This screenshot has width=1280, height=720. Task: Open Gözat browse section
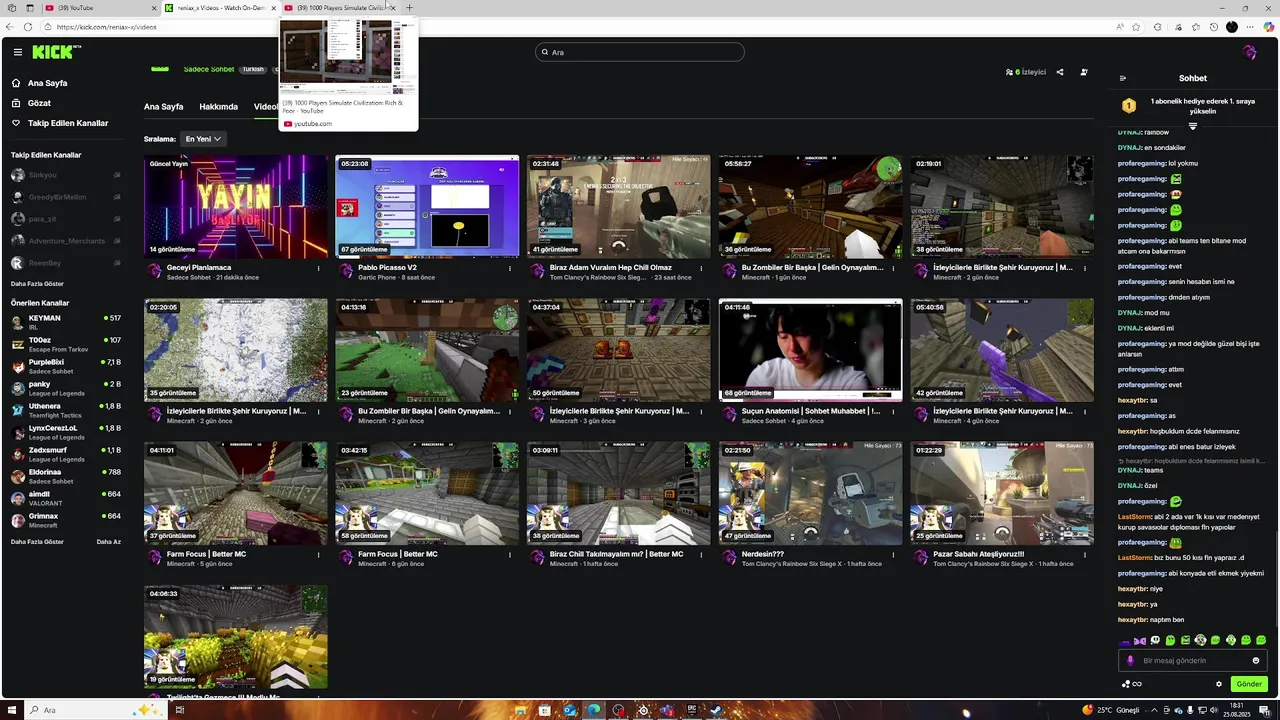(39, 103)
